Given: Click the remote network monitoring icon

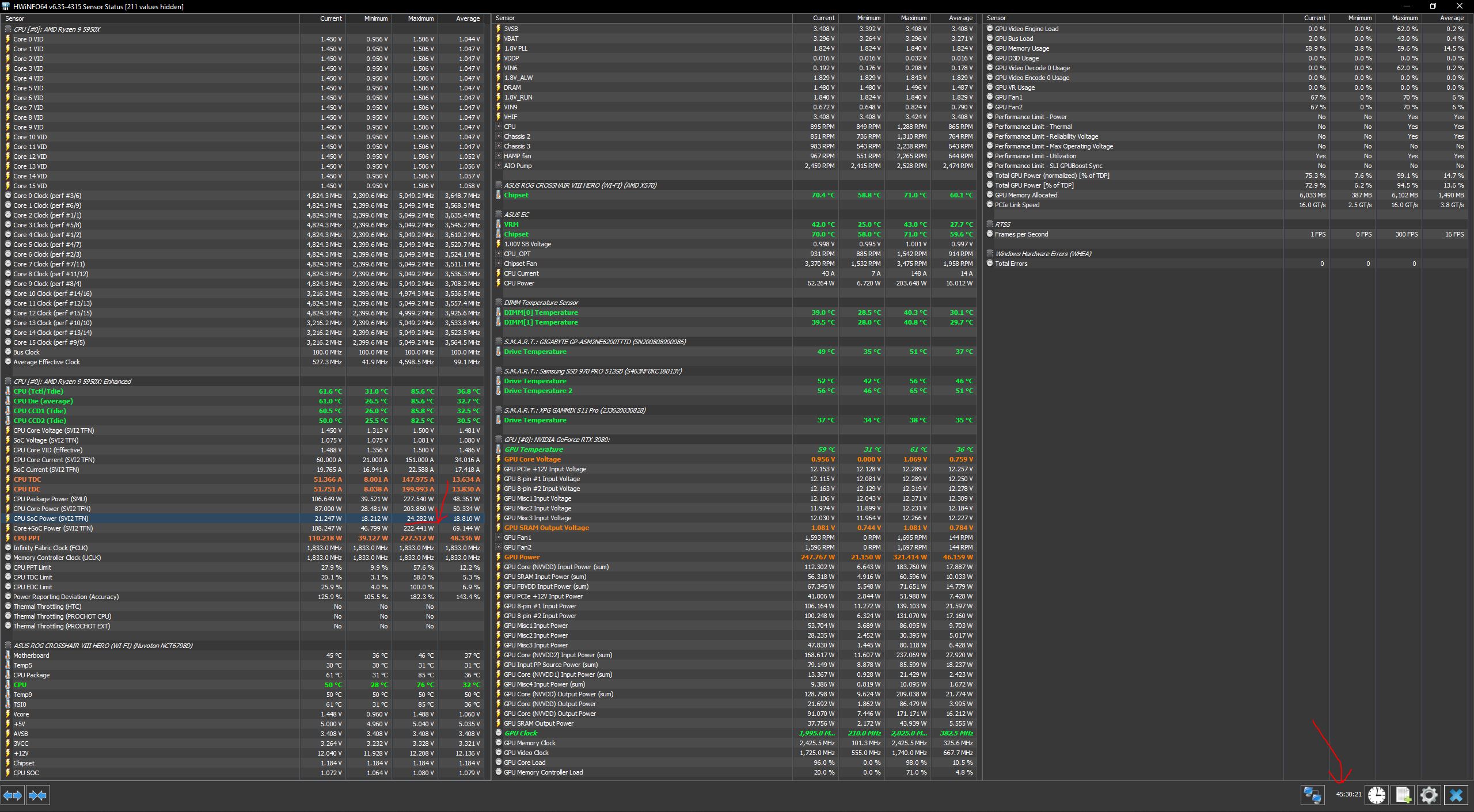Looking at the screenshot, I should click(x=1312, y=795).
